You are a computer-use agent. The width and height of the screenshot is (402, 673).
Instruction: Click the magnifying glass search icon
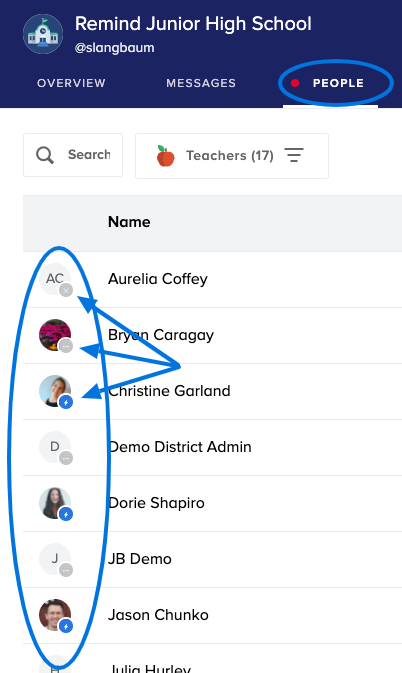pos(45,155)
